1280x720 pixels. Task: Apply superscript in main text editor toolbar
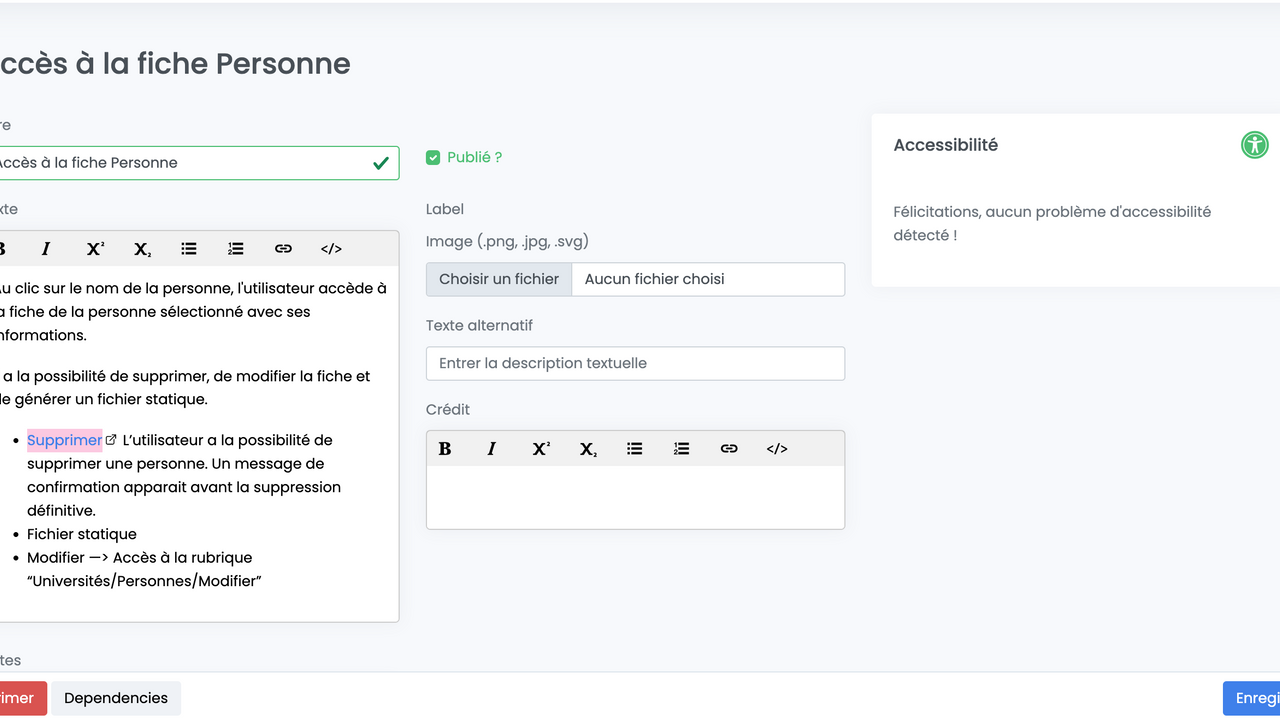click(95, 249)
